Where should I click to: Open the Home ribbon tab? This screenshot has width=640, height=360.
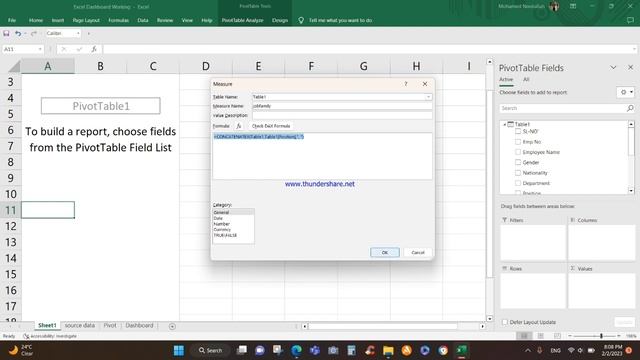(x=36, y=20)
